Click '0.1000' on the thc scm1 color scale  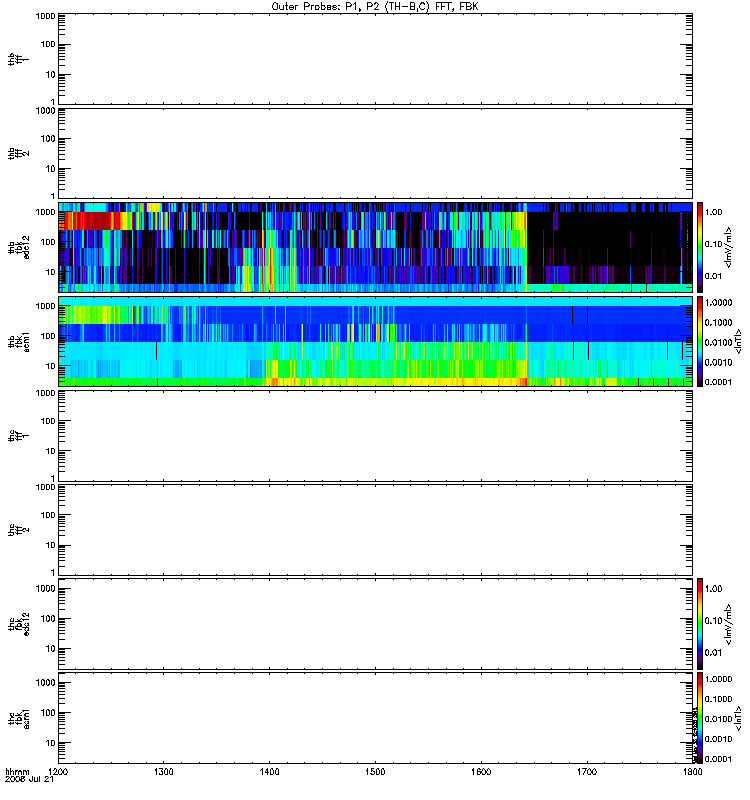point(718,699)
